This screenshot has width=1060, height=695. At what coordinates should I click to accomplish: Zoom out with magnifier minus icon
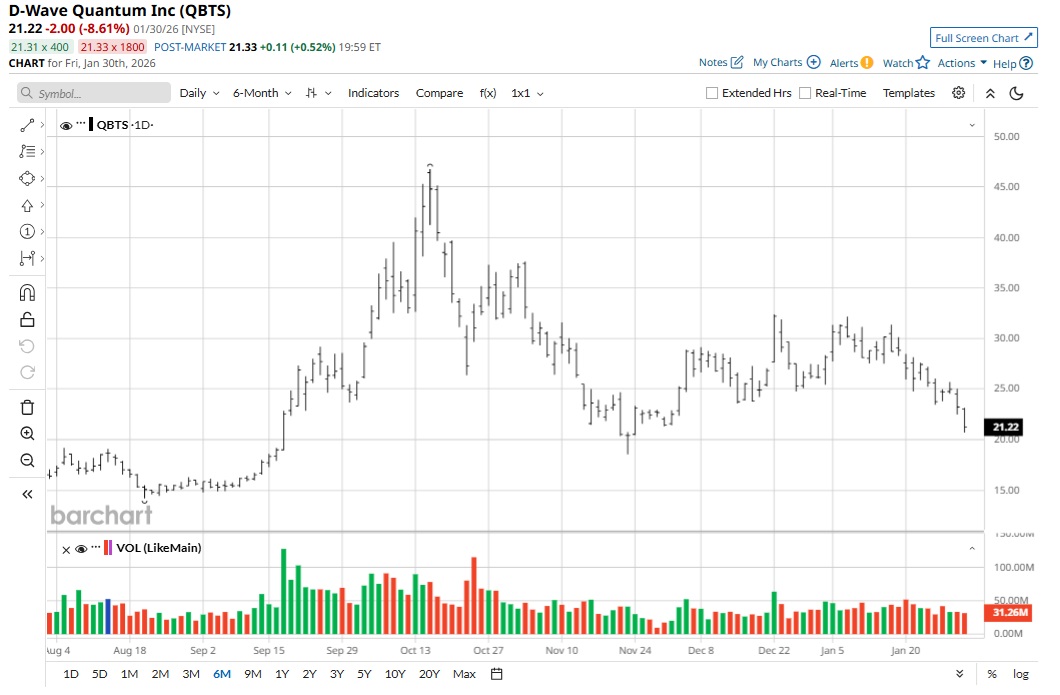coord(27,460)
